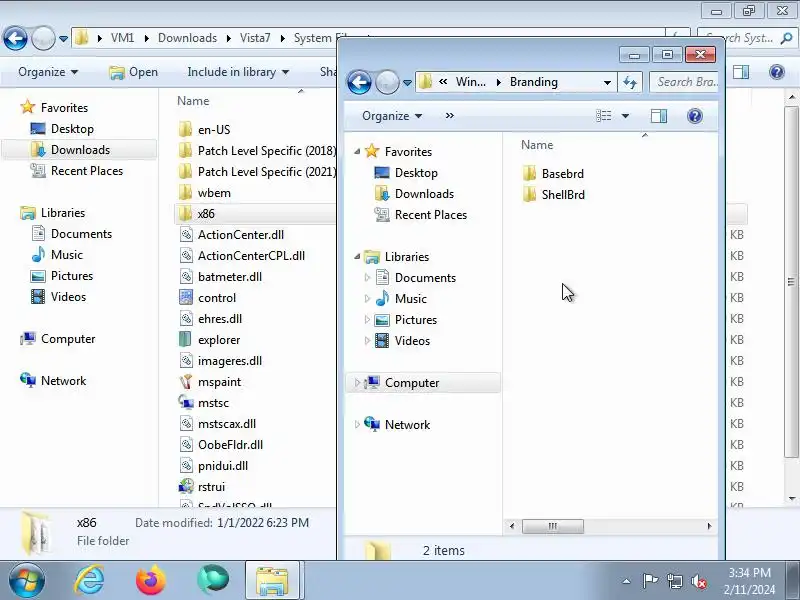Select control application file
800x600 pixels.
(208, 297)
